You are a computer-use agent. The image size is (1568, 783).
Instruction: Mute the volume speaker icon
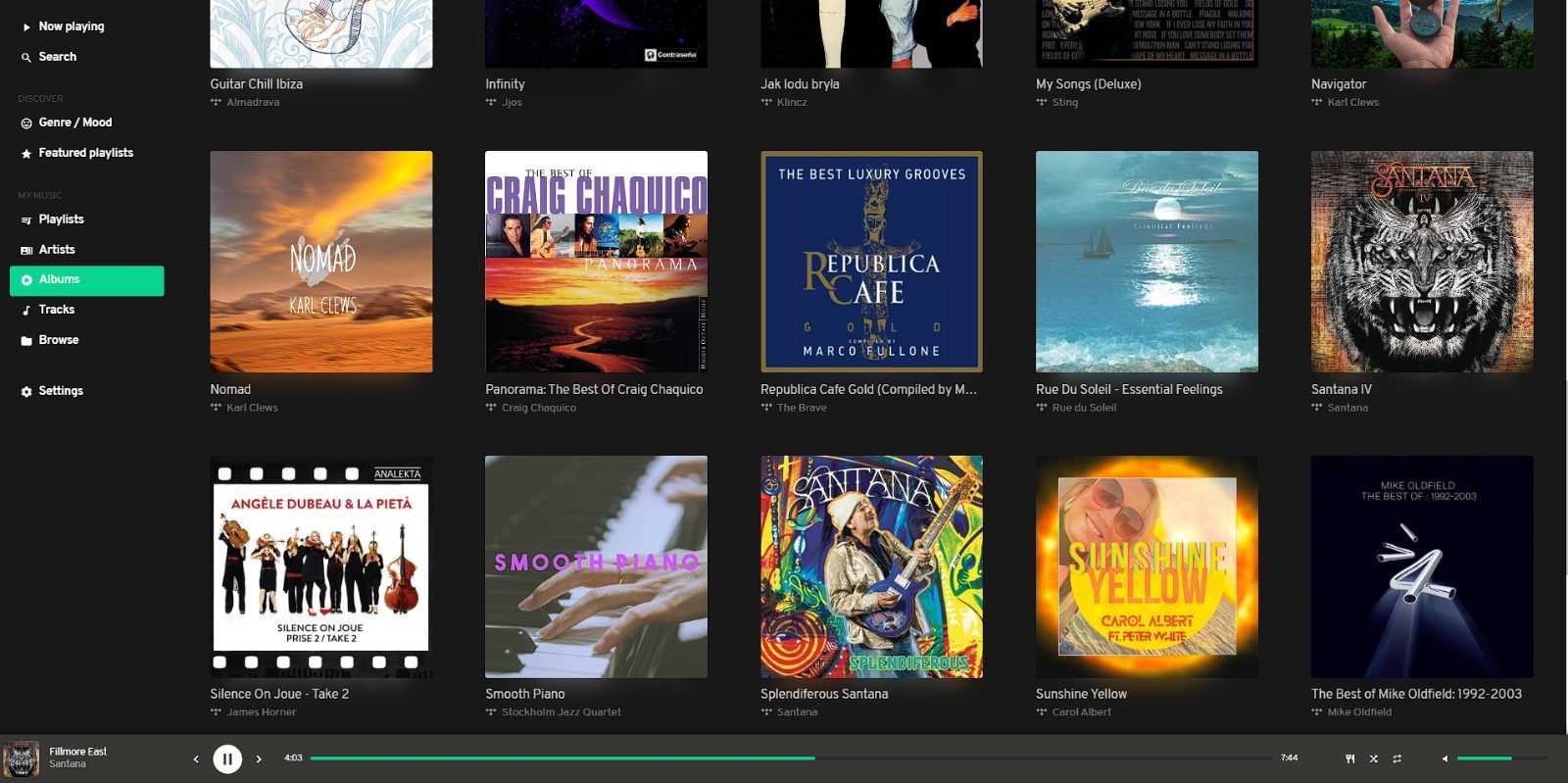coord(1445,759)
